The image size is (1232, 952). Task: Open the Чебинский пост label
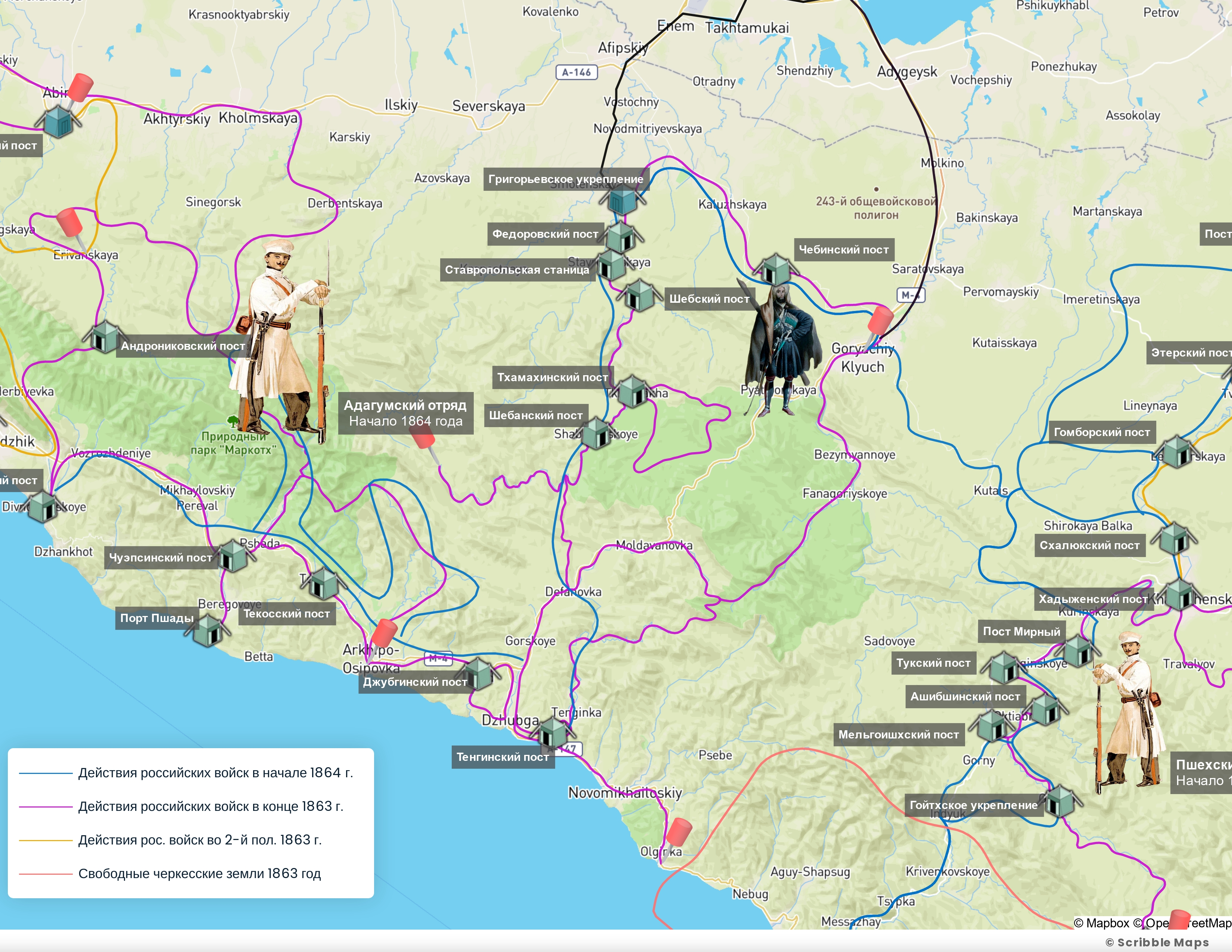point(843,249)
